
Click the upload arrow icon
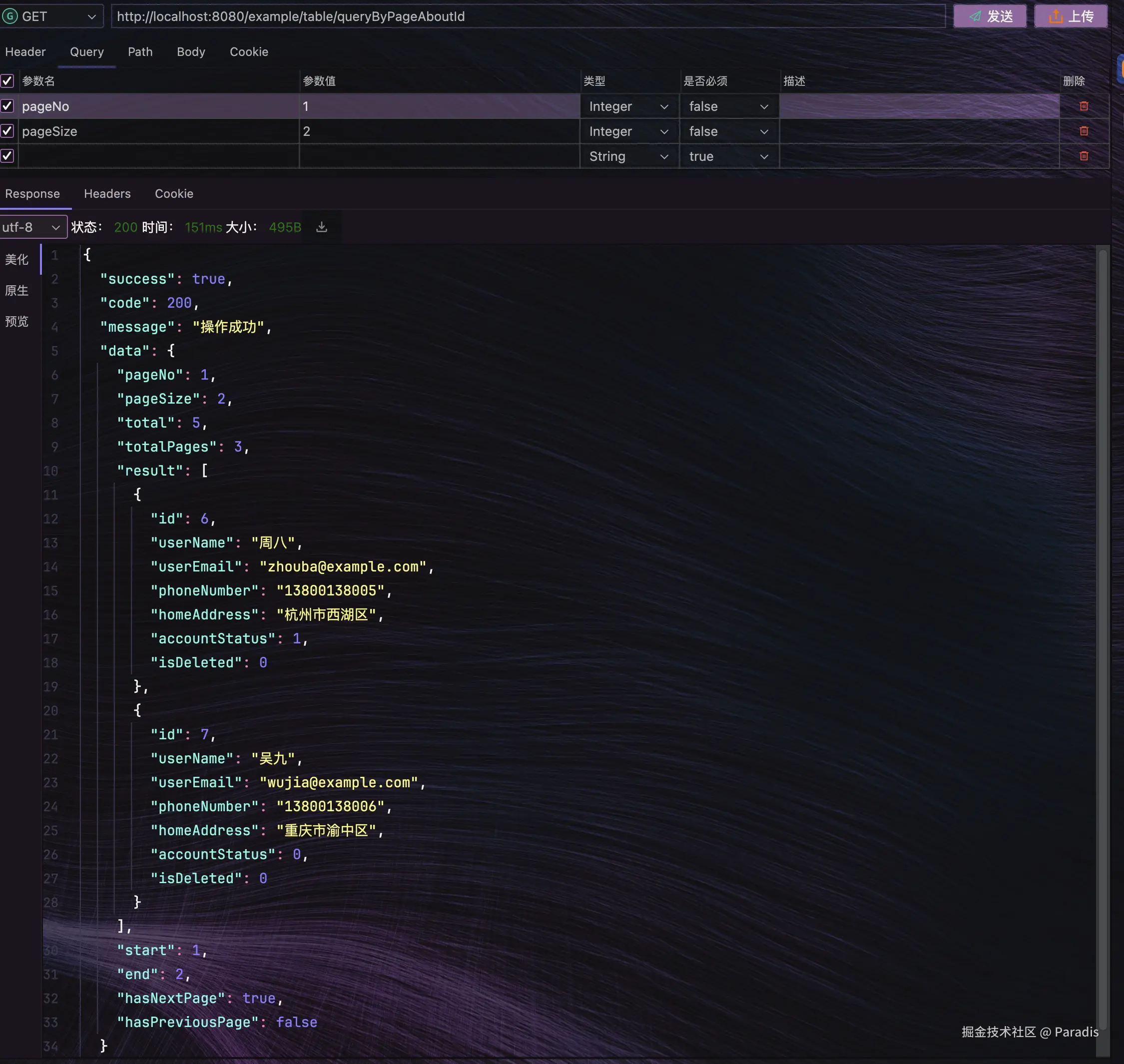pyautogui.click(x=1056, y=16)
